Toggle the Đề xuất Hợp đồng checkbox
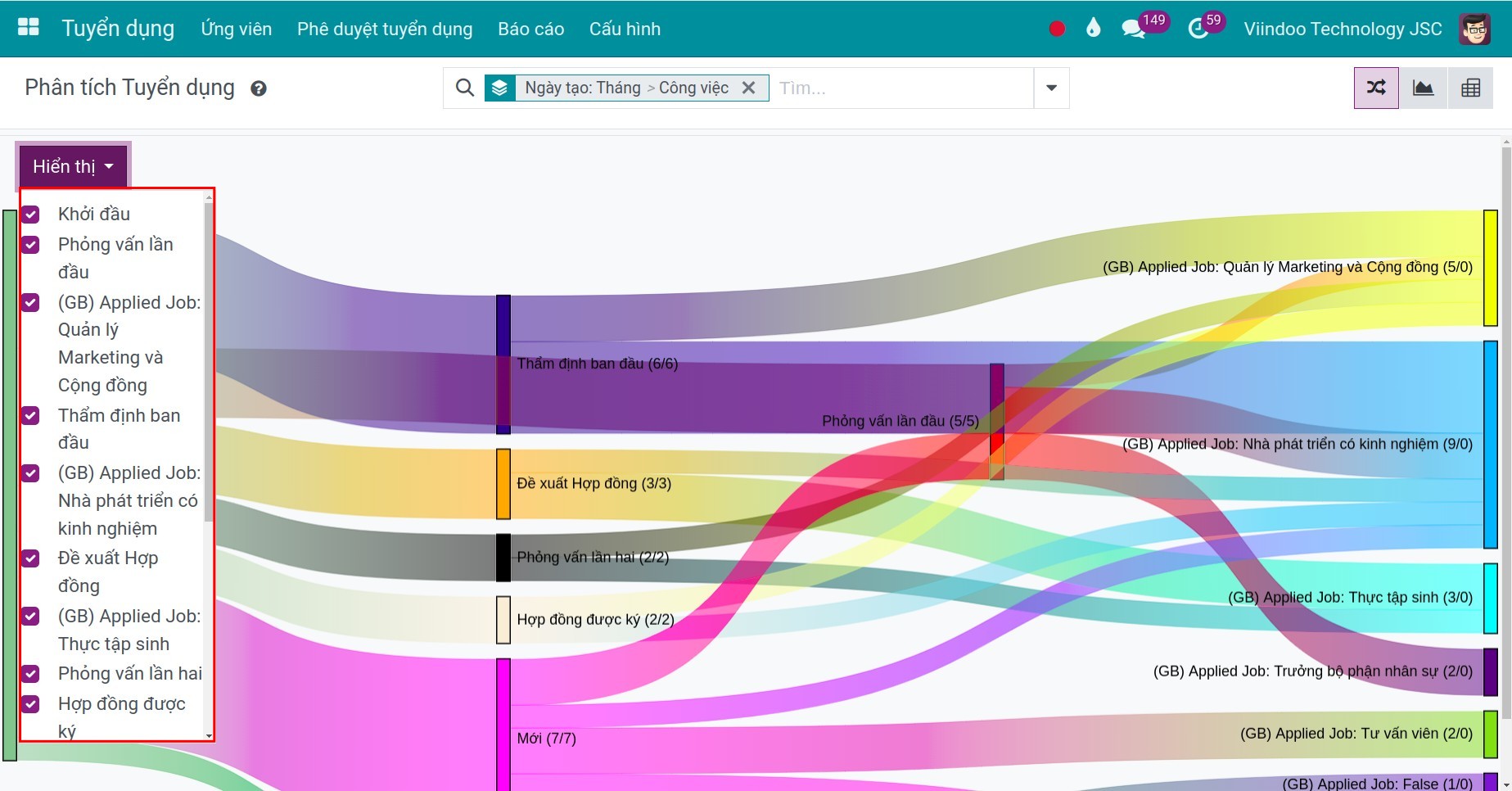1512x791 pixels. 30,558
